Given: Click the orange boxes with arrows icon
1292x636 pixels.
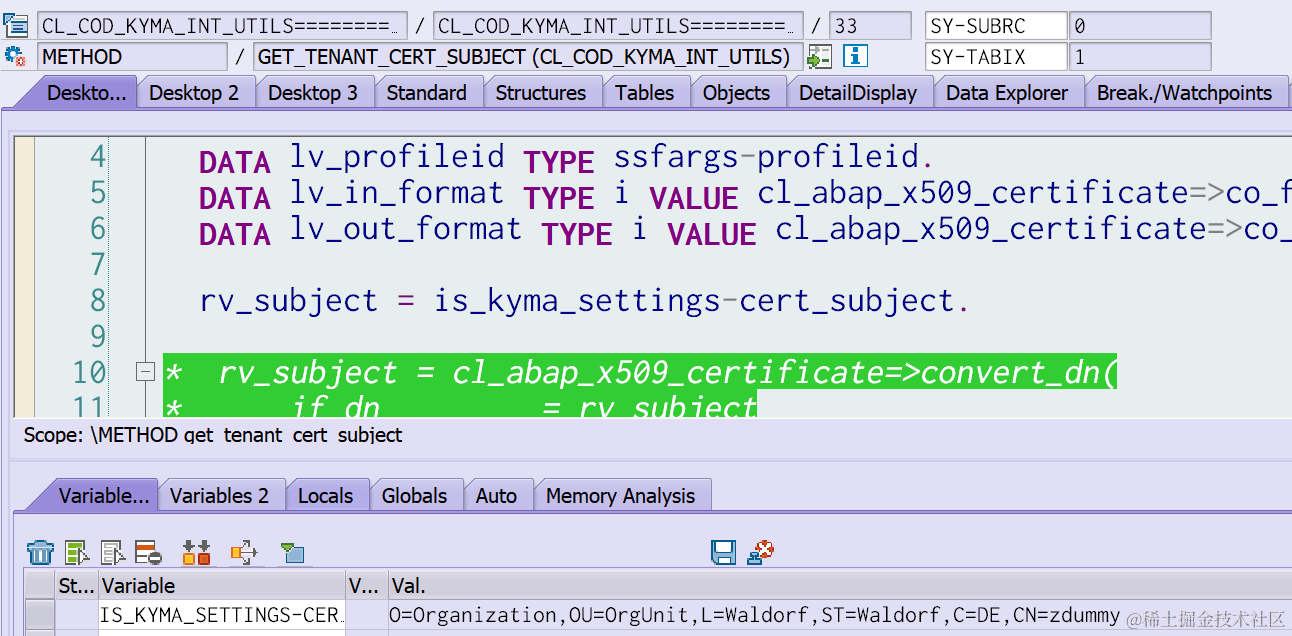Looking at the screenshot, I should pyautogui.click(x=197, y=552).
